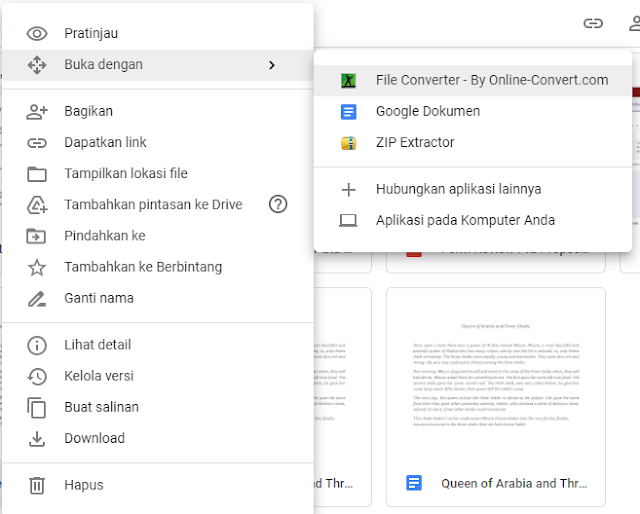Click the eye icon beside Pratinjau
This screenshot has width=640, height=514.
pos(37,33)
